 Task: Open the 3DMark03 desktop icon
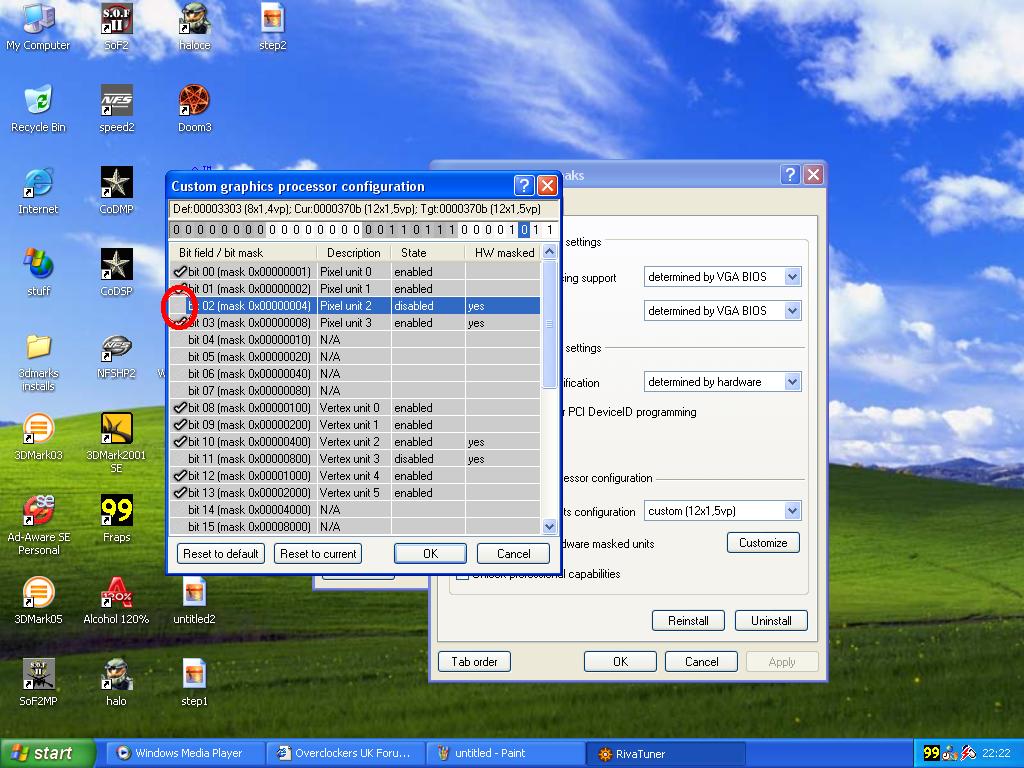(x=38, y=430)
